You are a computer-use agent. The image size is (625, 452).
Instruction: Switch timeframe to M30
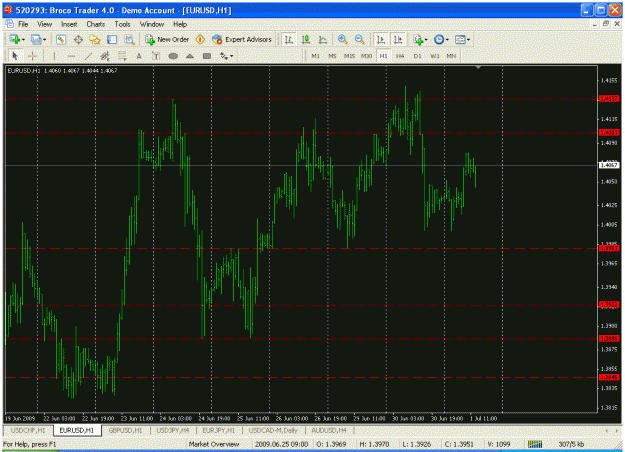pyautogui.click(x=366, y=56)
